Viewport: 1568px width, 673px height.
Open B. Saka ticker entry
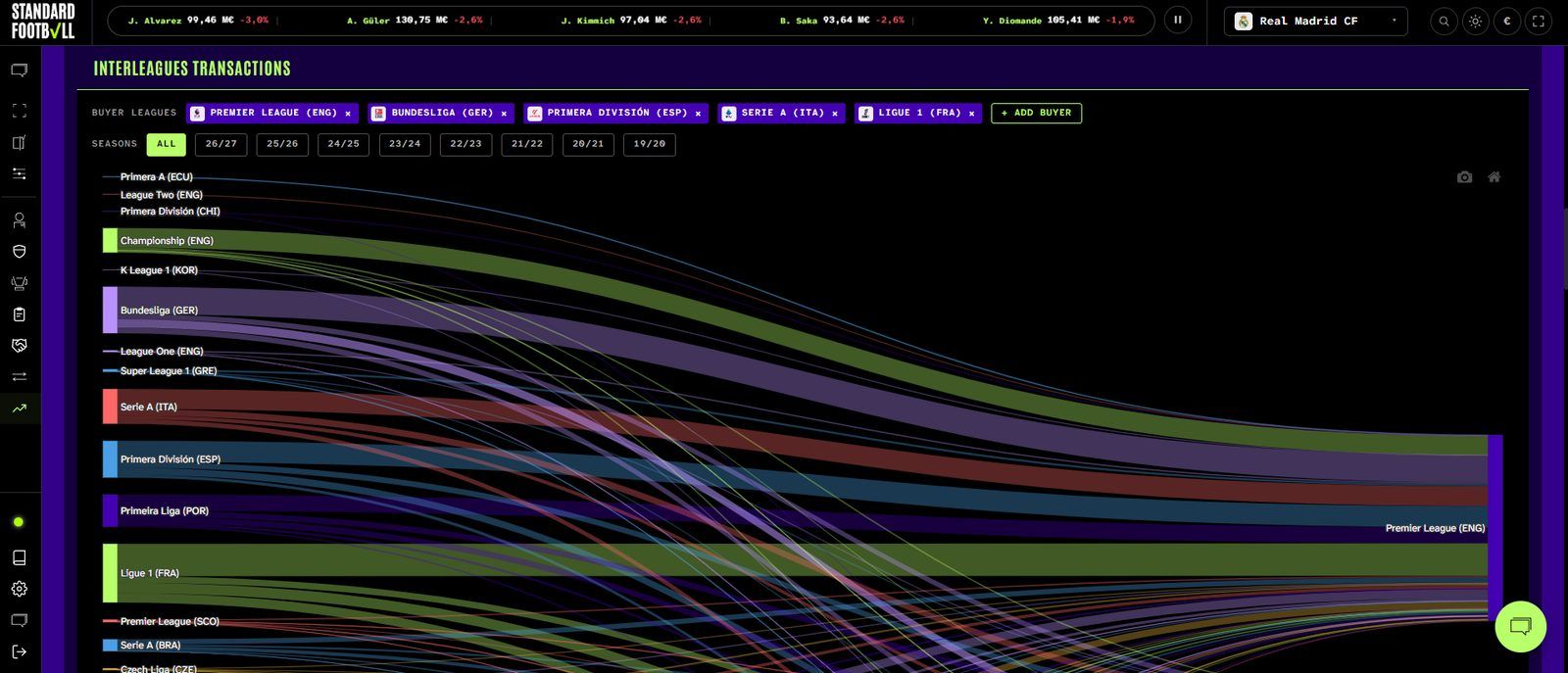842,21
